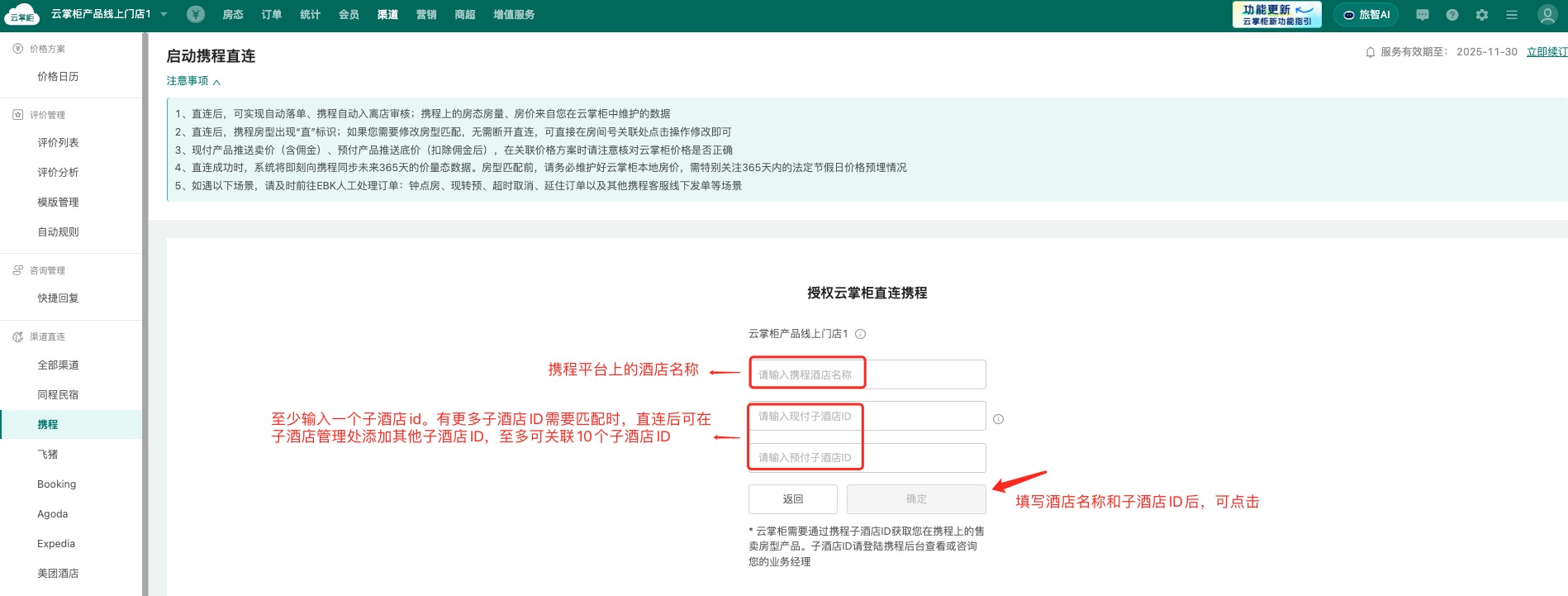Open 全部渠道 in sidebar
Image resolution: width=1568 pixels, height=596 pixels.
point(58,365)
